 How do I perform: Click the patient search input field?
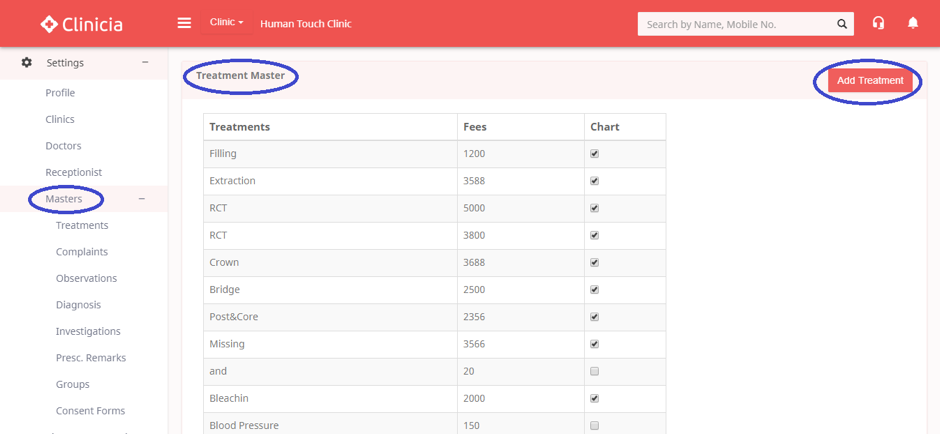(735, 24)
